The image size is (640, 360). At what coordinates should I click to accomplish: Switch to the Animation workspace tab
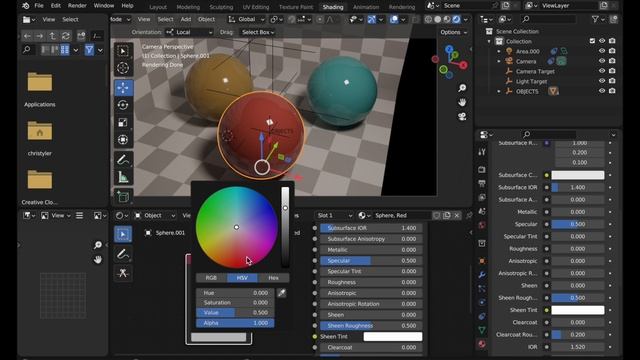(x=366, y=7)
